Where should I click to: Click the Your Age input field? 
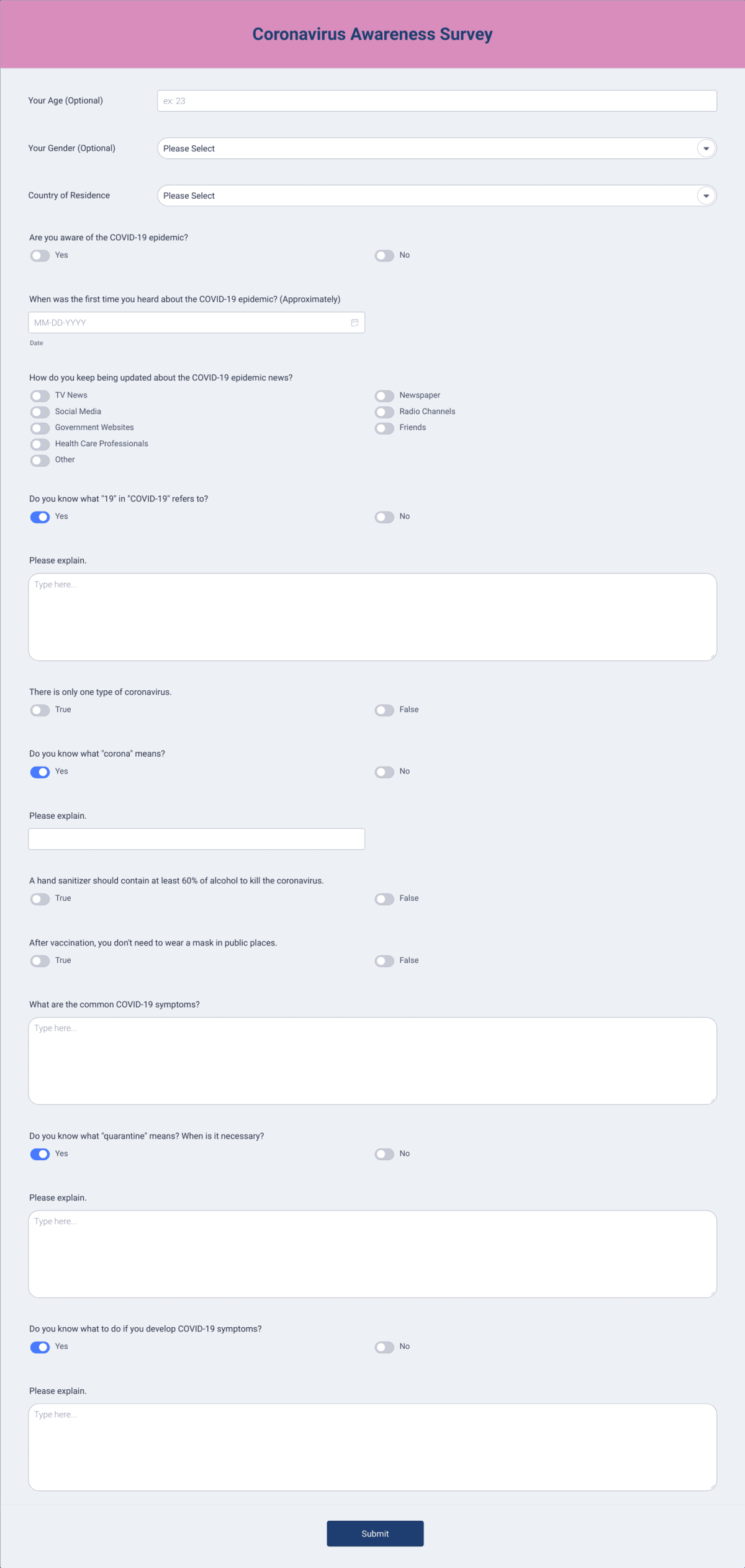[435, 100]
